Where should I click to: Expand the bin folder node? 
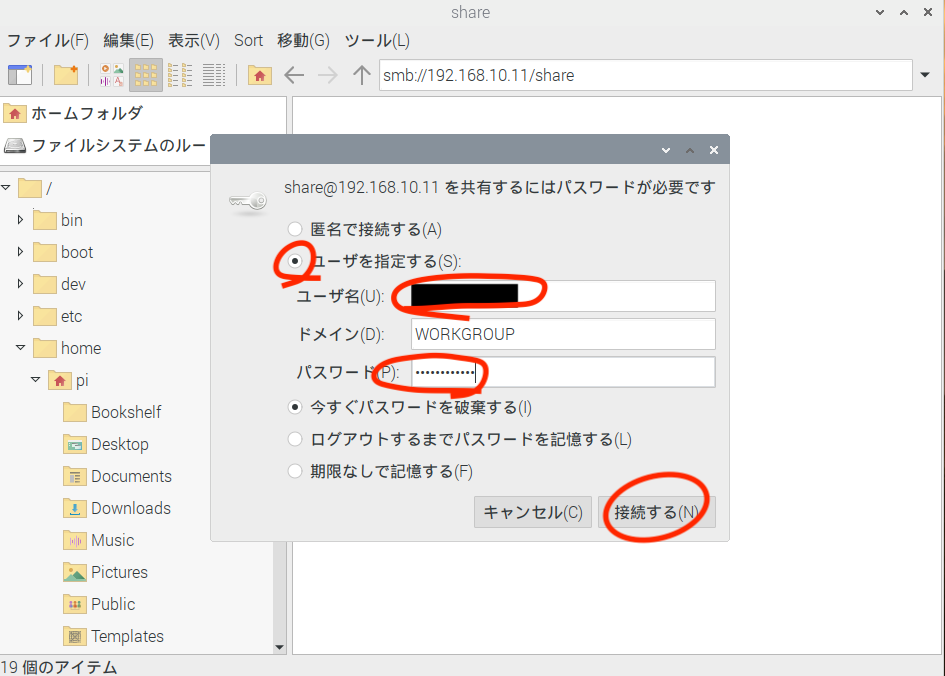pos(20,220)
